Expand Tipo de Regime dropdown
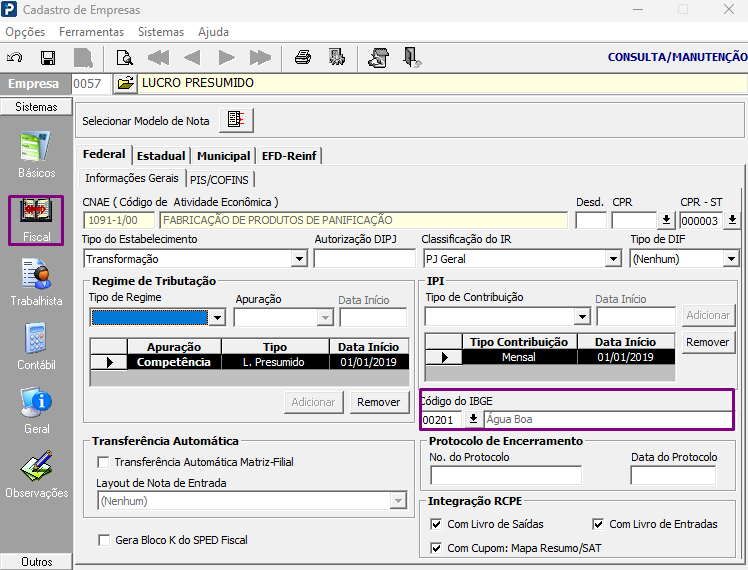The width and height of the screenshot is (748, 570). [x=218, y=317]
